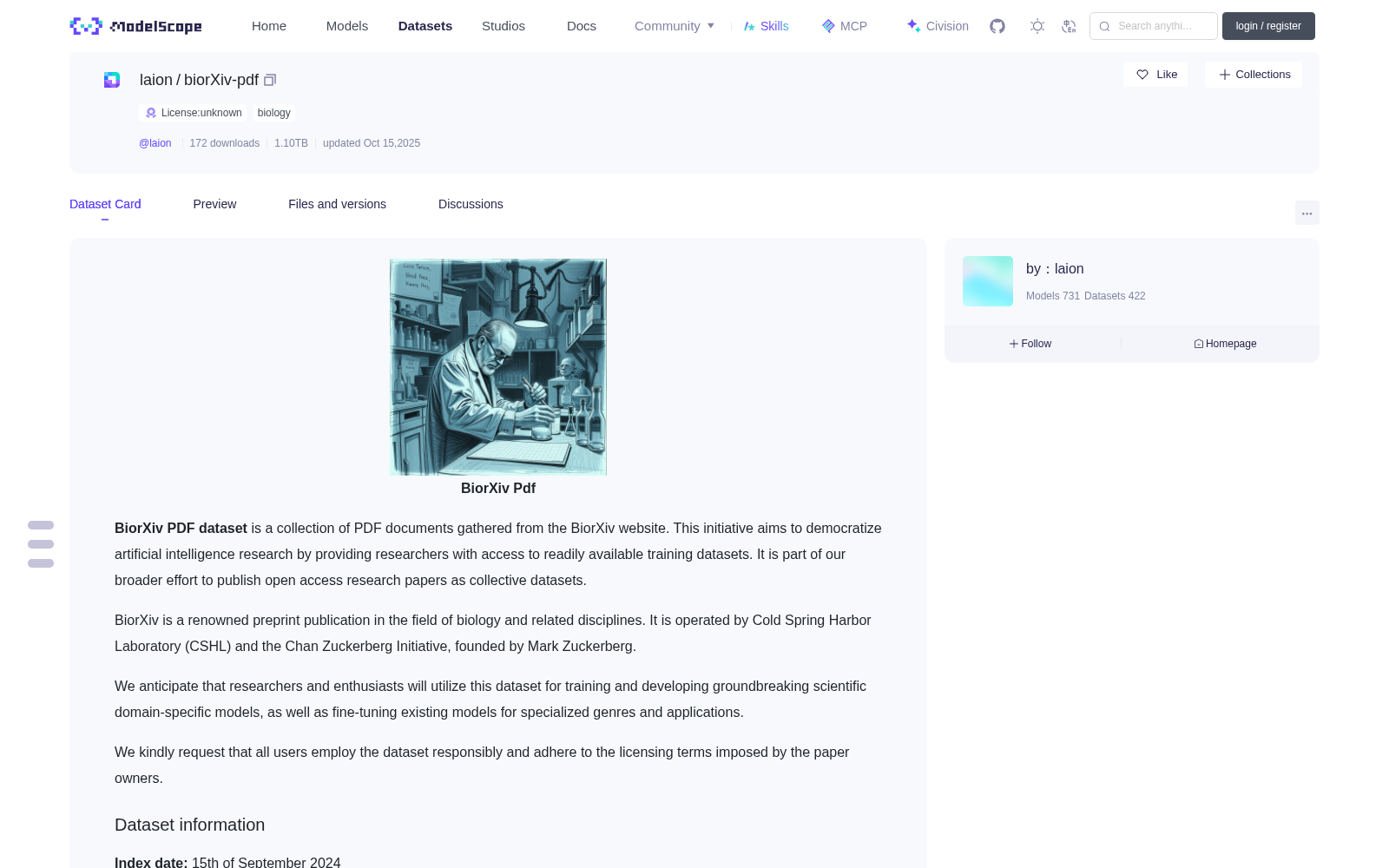Click the '172 downloads' text
The image size is (1389, 868).
(x=224, y=143)
